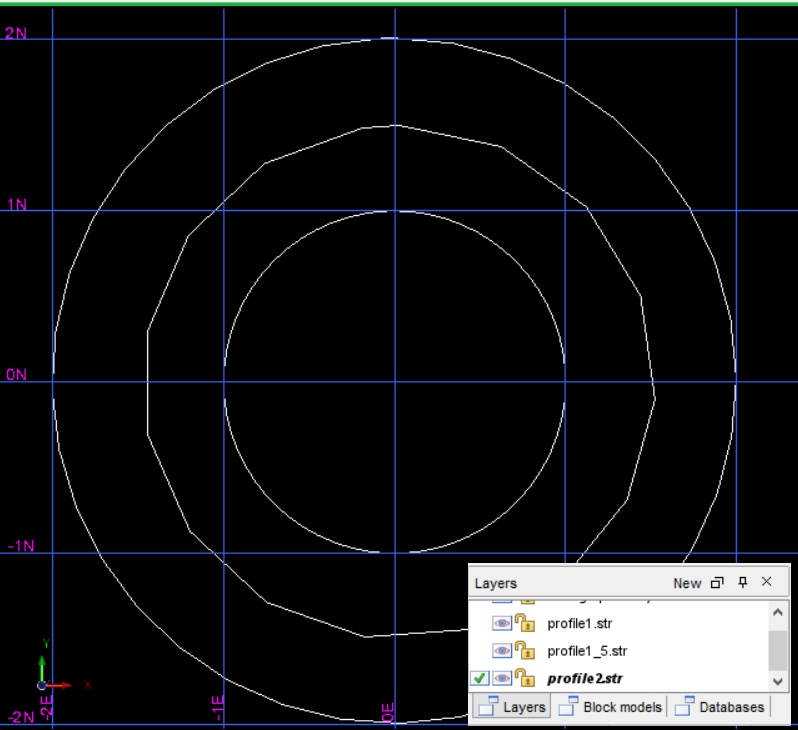Screen dimensions: 798x730
Task: Click the lock icon of profile2.str
Action: 525,678
